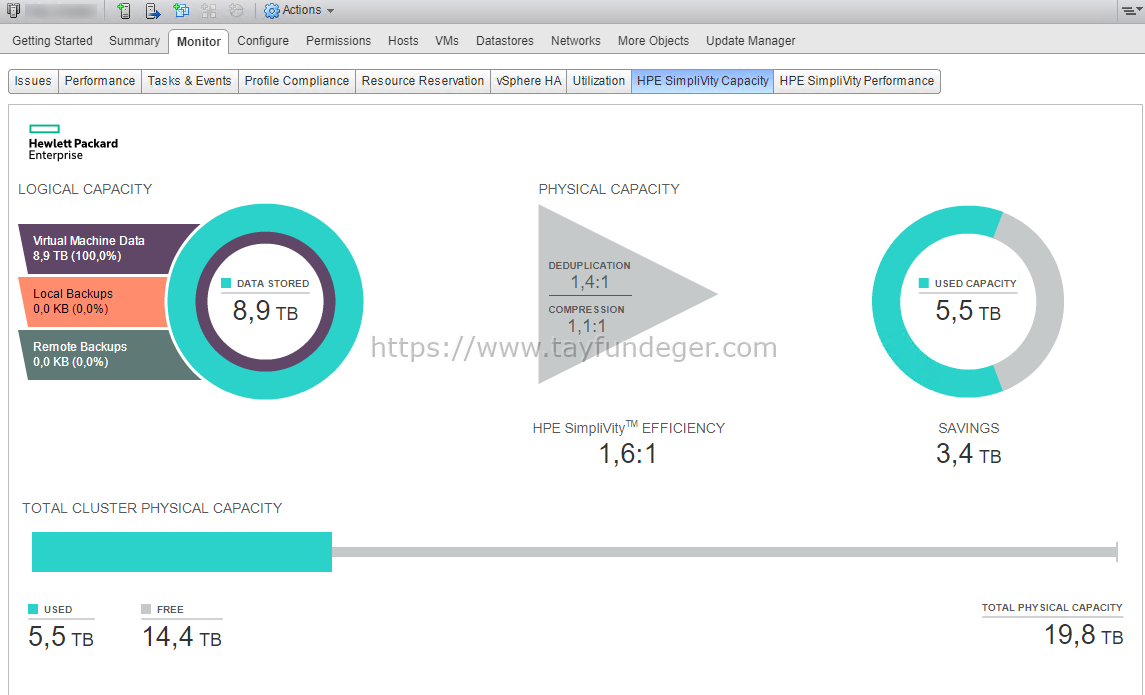The height and width of the screenshot is (695, 1145).
Task: Click the grey free portion of capacity bar
Action: (x=724, y=552)
